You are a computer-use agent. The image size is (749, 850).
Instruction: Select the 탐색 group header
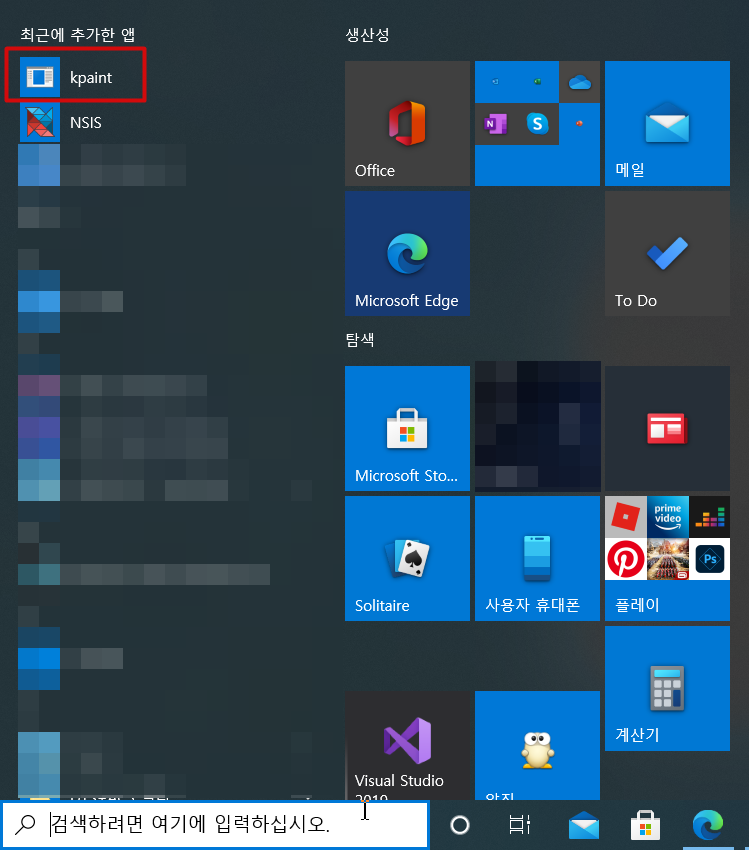360,340
